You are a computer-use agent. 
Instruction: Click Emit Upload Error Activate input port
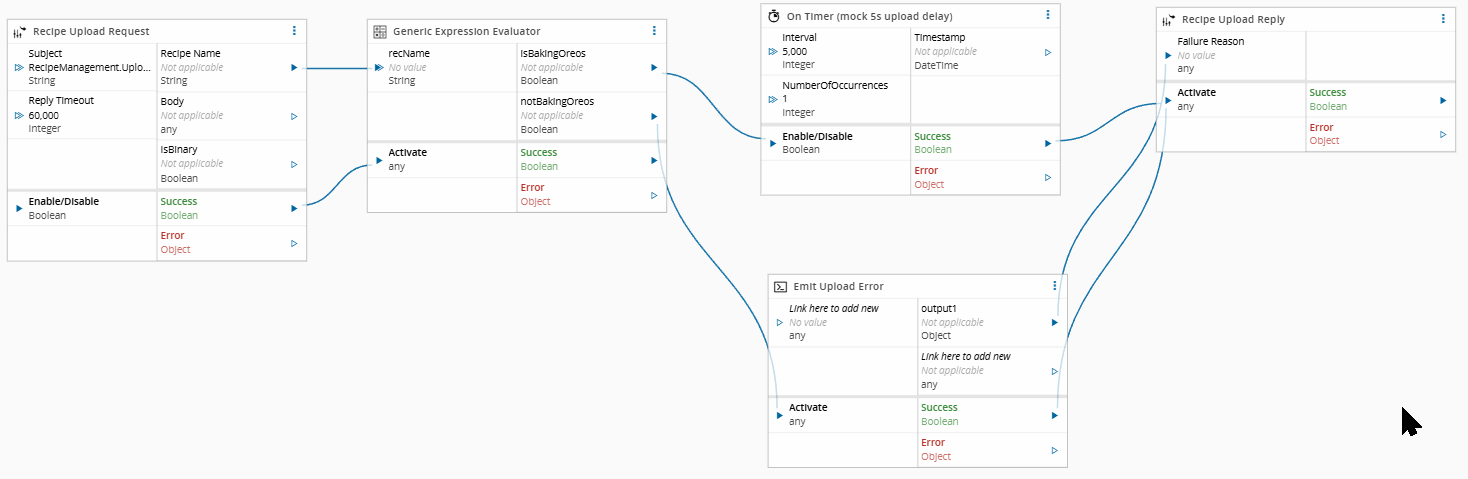pyautogui.click(x=780, y=414)
